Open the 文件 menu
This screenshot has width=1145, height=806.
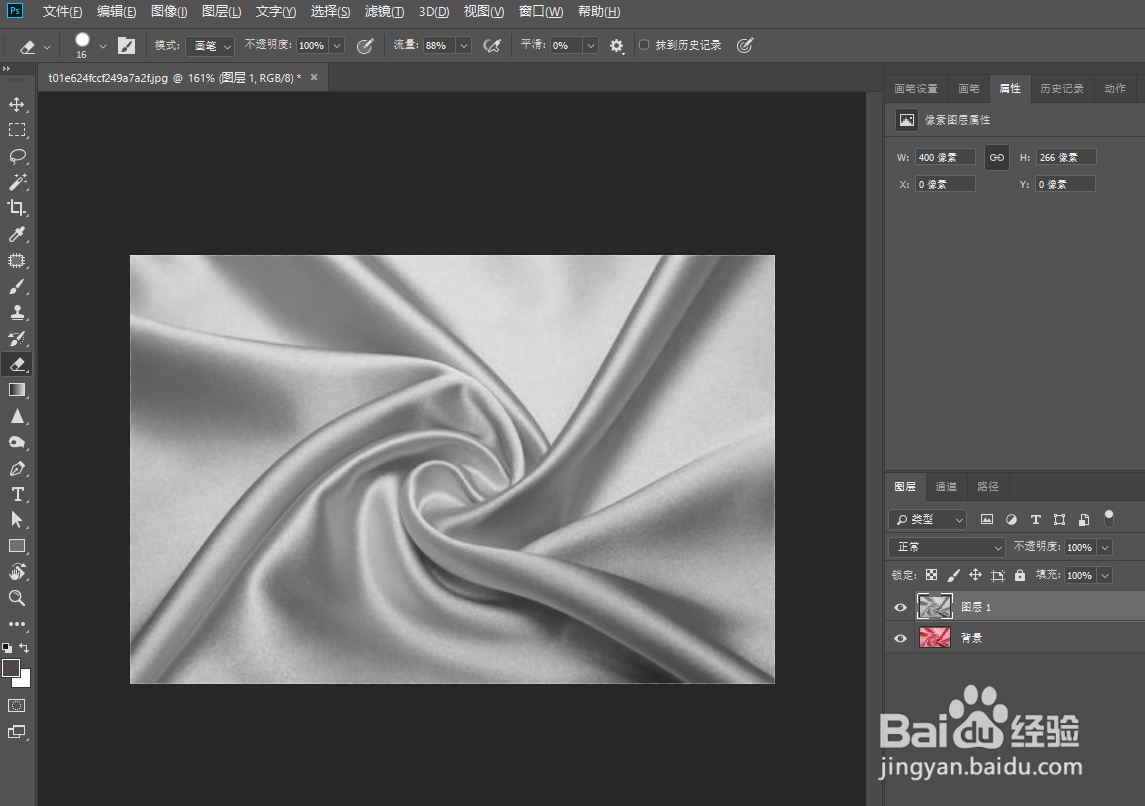click(62, 12)
